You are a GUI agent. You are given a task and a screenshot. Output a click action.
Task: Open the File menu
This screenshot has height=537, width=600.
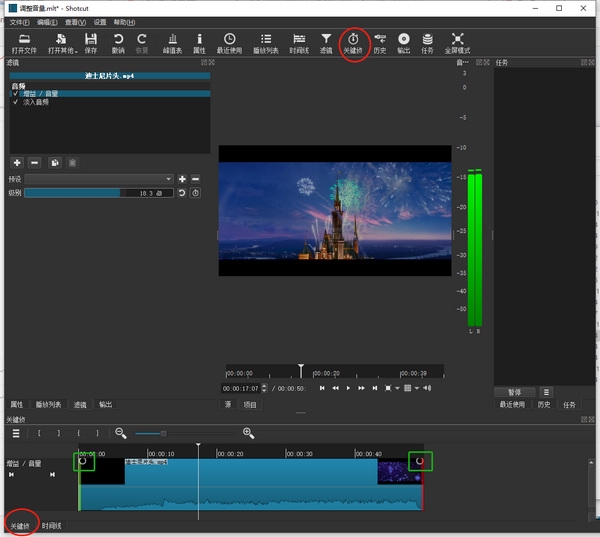[19, 21]
